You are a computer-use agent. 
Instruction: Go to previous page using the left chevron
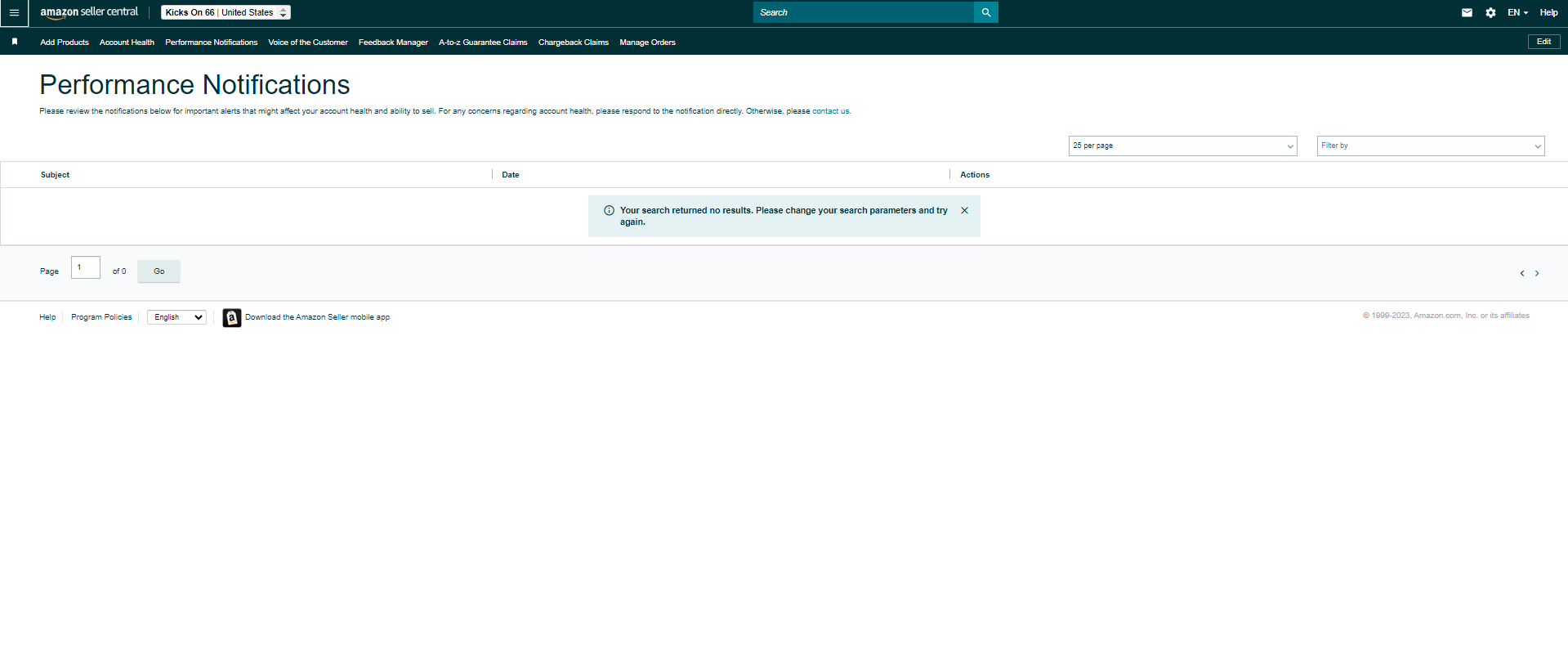(x=1522, y=273)
